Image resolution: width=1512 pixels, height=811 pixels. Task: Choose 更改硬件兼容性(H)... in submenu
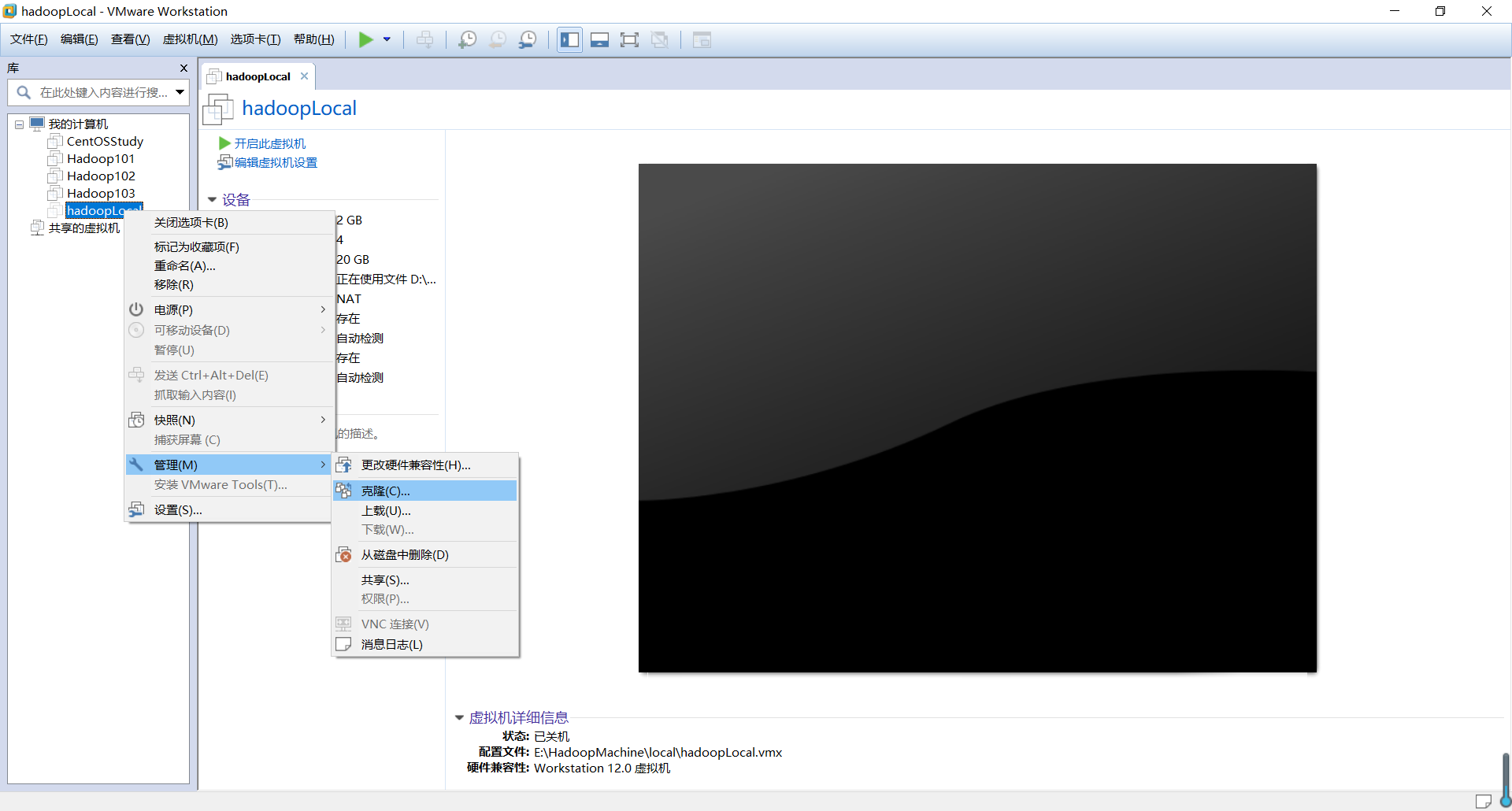point(425,465)
